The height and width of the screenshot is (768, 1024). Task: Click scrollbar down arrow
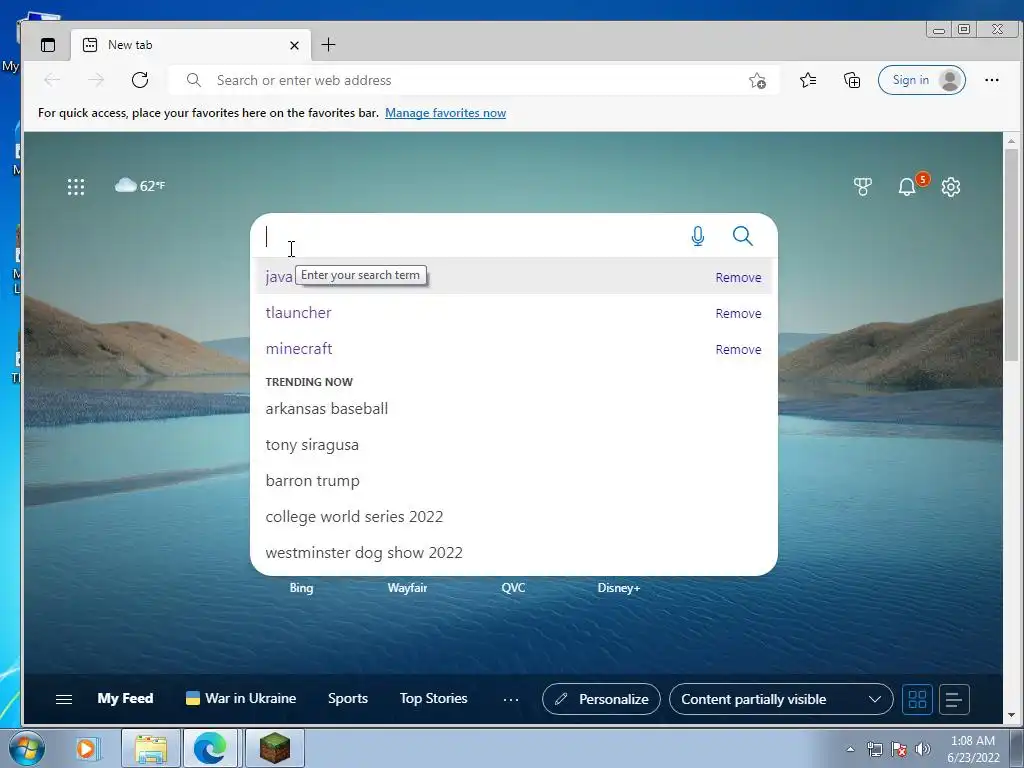1011,715
